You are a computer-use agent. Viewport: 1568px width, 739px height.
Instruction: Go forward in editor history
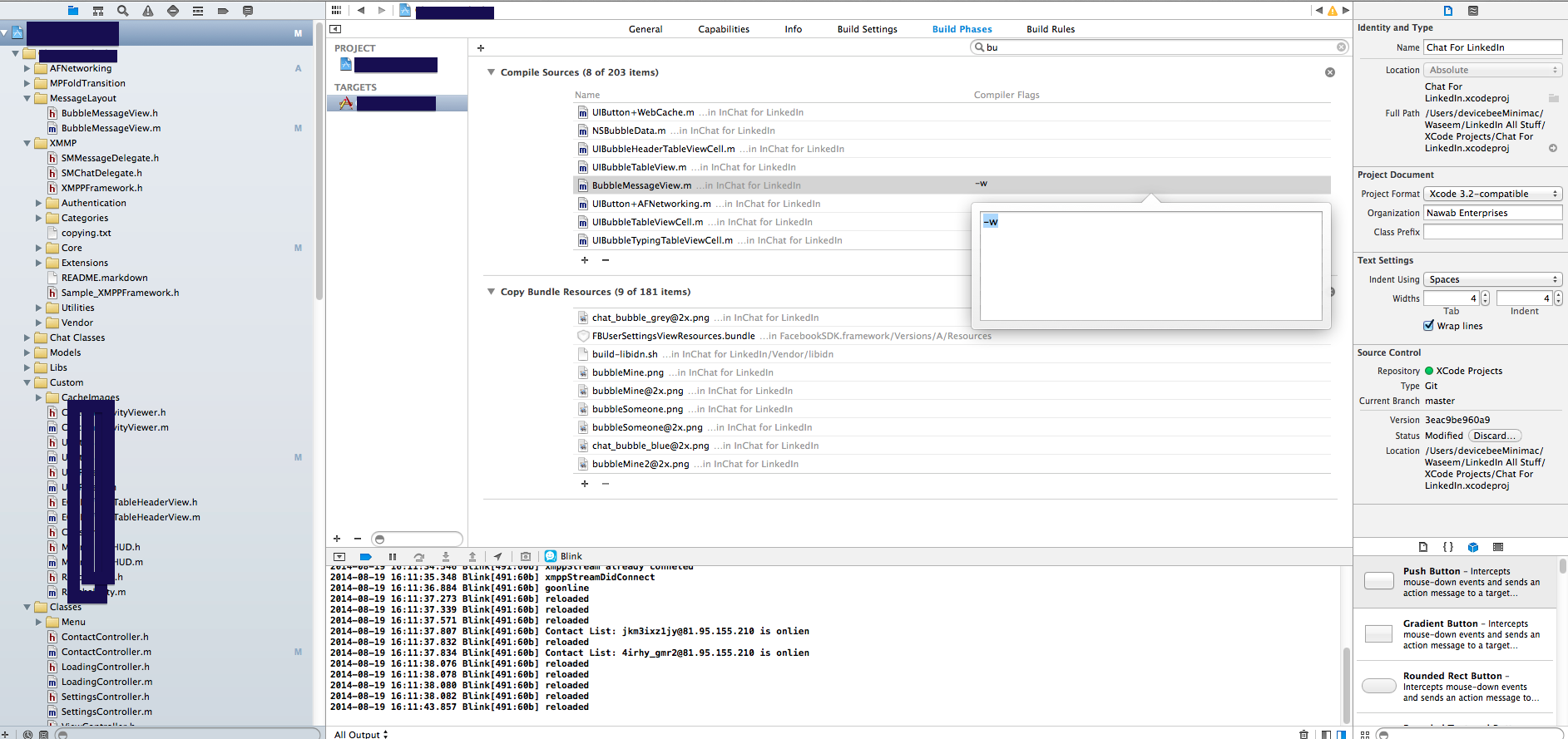point(382,10)
